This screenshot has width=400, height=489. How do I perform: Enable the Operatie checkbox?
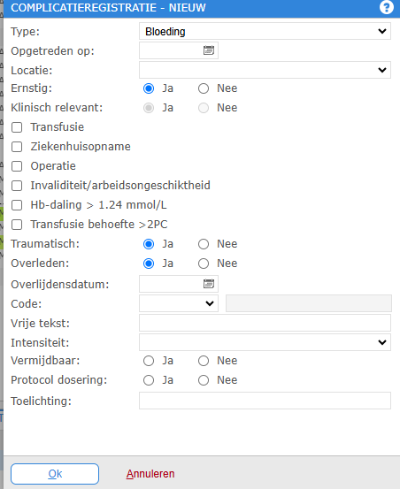[17, 166]
